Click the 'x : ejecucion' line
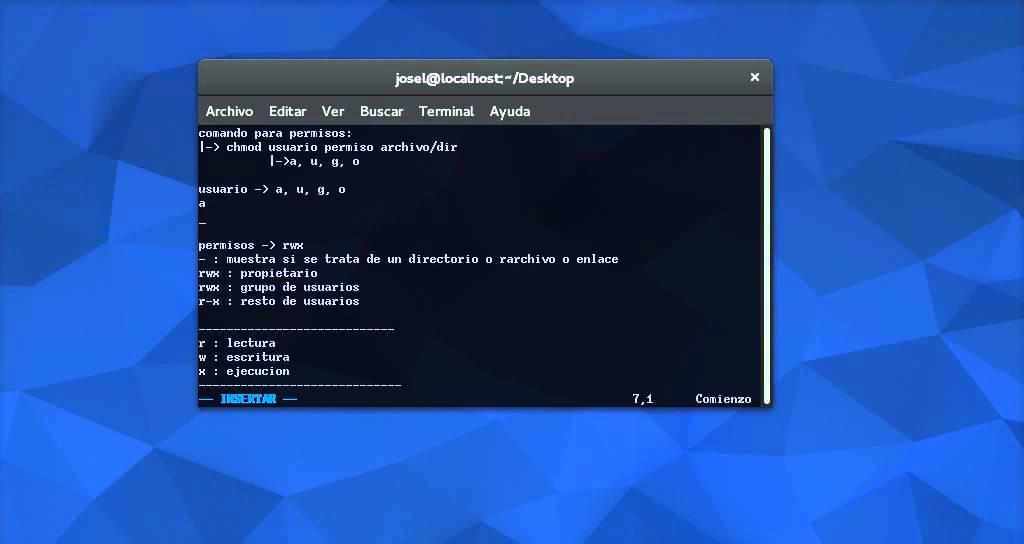Image resolution: width=1024 pixels, height=544 pixels. point(244,371)
